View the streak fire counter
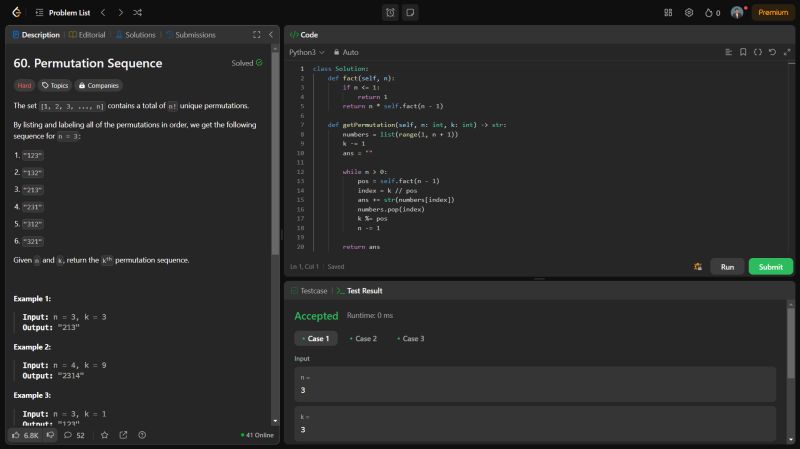The width and height of the screenshot is (800, 449). click(x=712, y=13)
